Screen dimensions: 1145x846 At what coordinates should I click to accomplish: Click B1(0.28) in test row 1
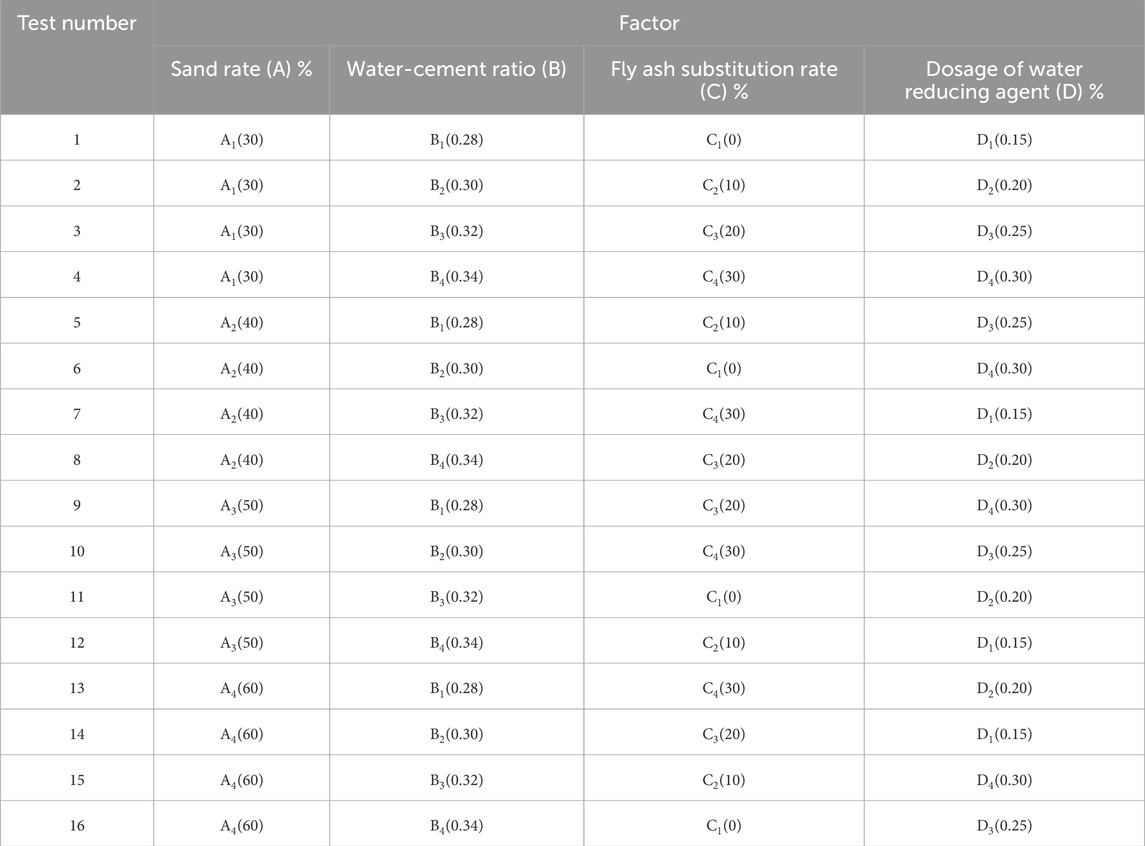tap(456, 139)
